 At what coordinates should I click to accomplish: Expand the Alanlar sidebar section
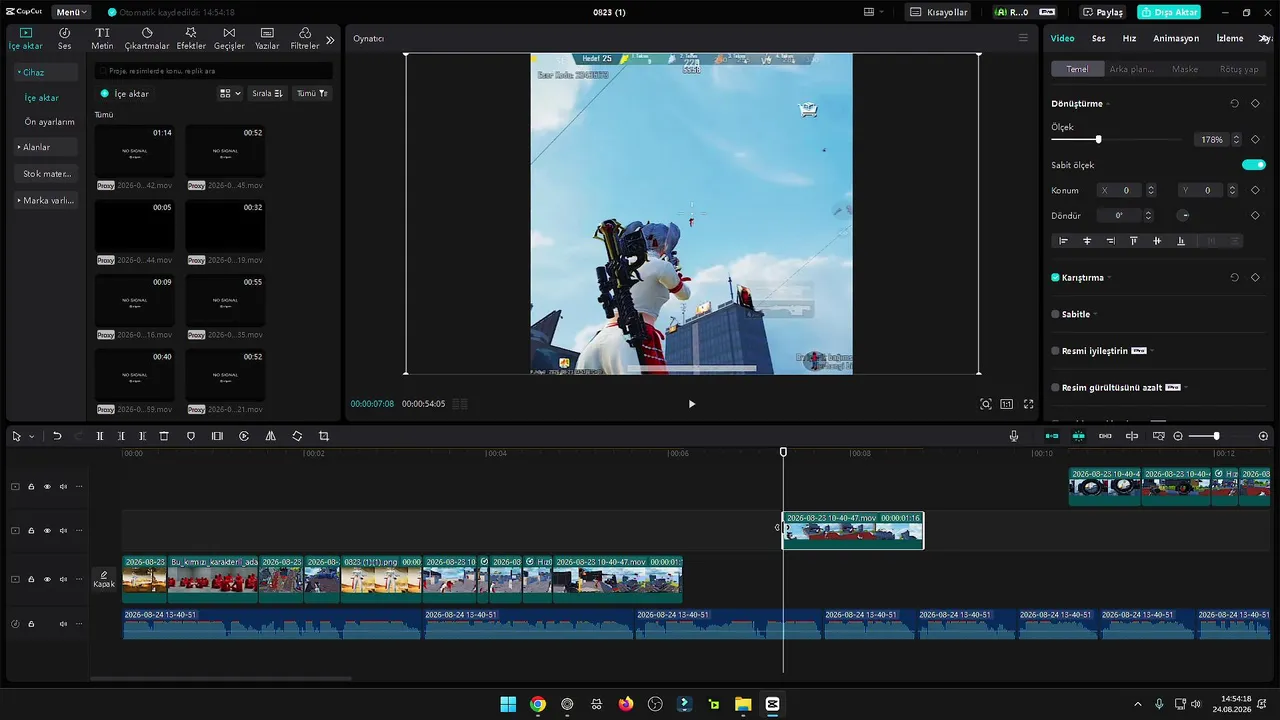point(46,147)
